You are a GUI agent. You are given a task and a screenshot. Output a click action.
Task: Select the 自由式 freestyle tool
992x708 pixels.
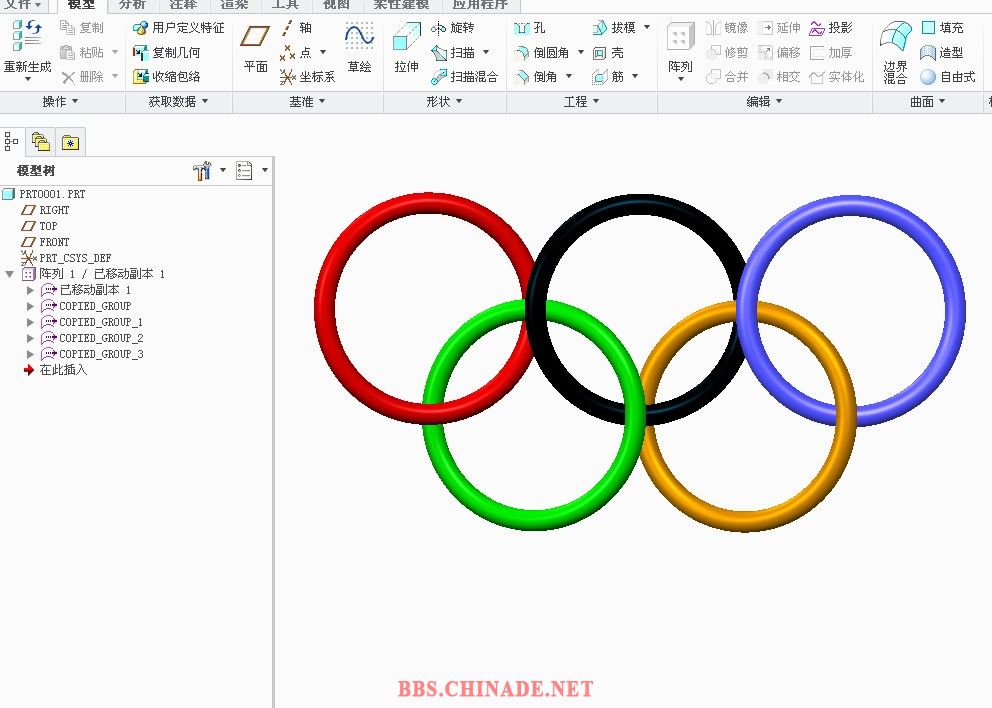948,77
